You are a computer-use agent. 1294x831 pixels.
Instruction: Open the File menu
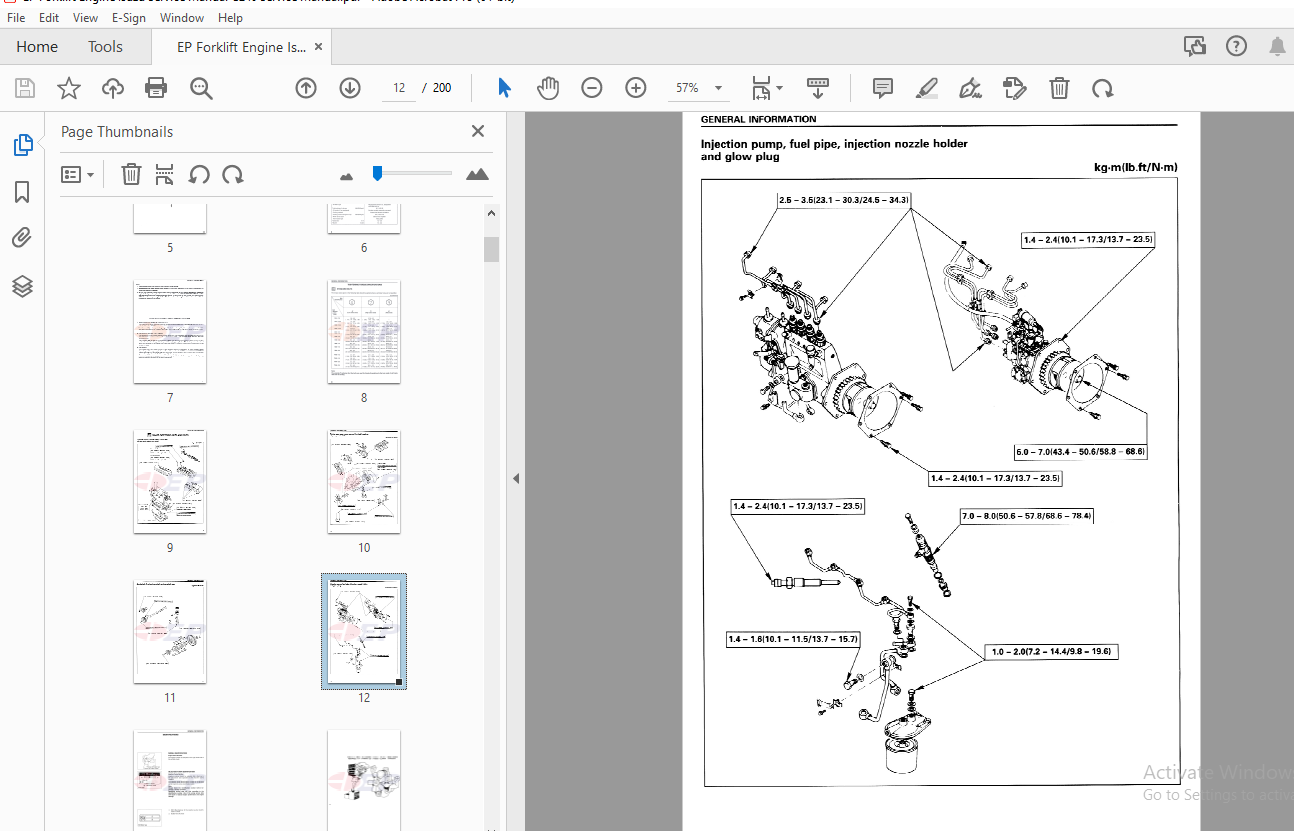coord(16,18)
